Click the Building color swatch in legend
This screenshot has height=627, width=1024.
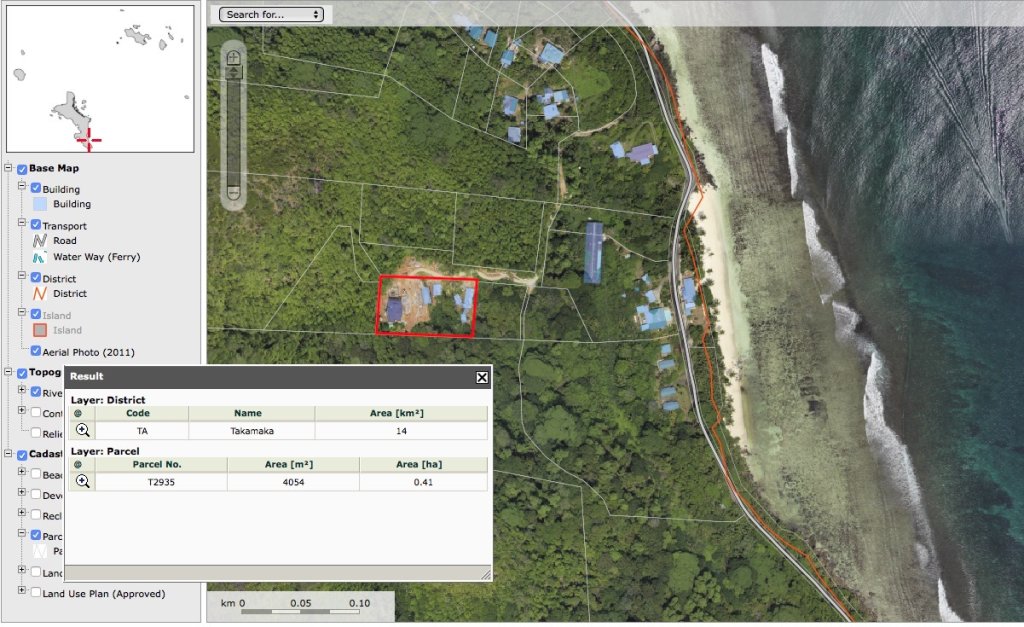pos(41,204)
